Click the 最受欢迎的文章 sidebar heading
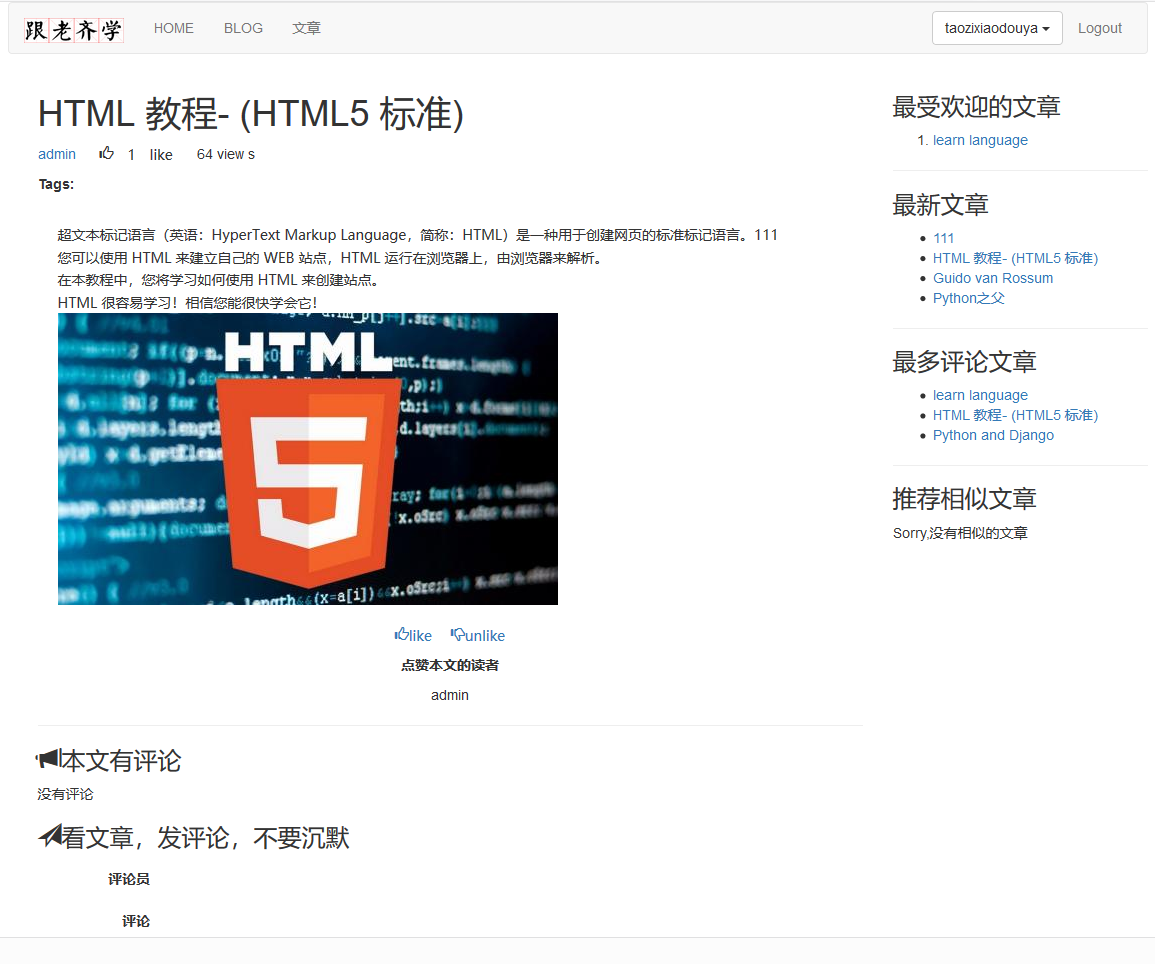This screenshot has height=964, width=1155. pos(976,107)
